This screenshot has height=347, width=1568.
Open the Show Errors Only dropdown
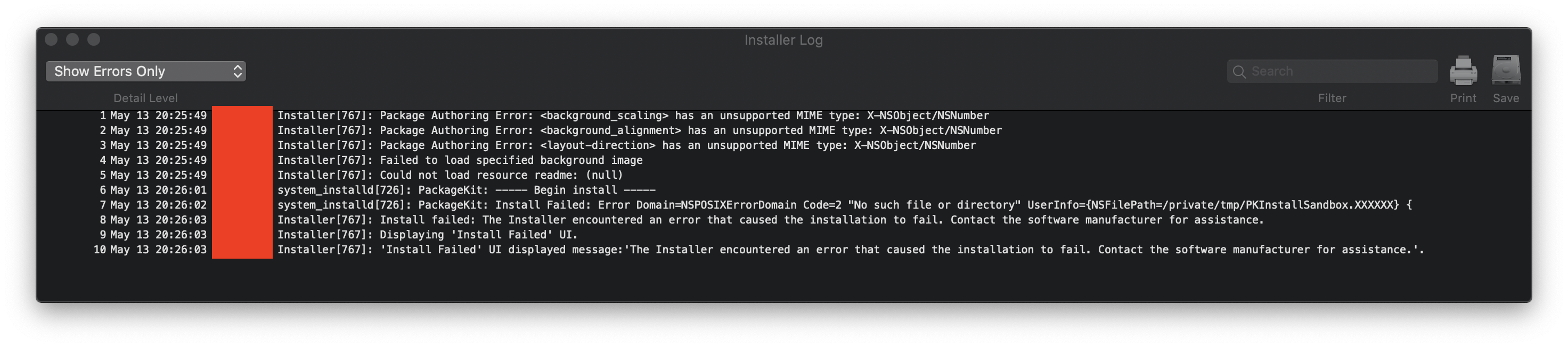(x=146, y=71)
